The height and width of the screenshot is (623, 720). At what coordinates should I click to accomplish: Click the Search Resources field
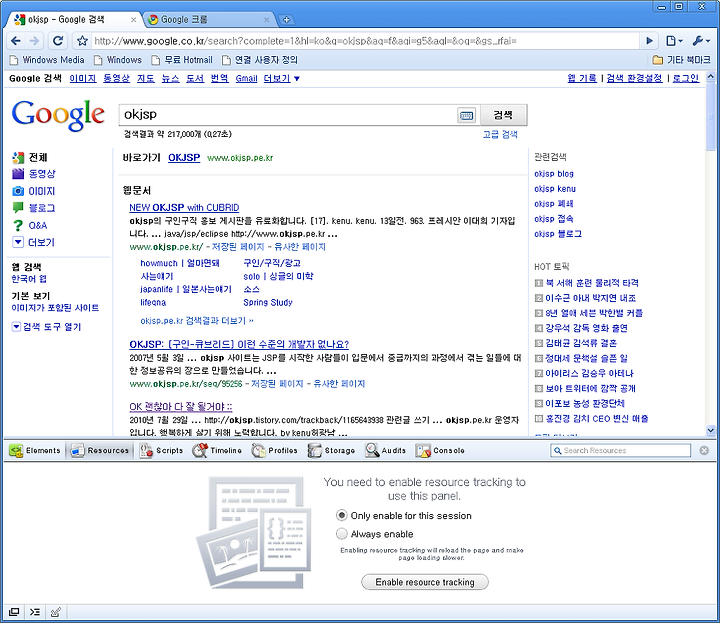pyautogui.click(x=620, y=450)
